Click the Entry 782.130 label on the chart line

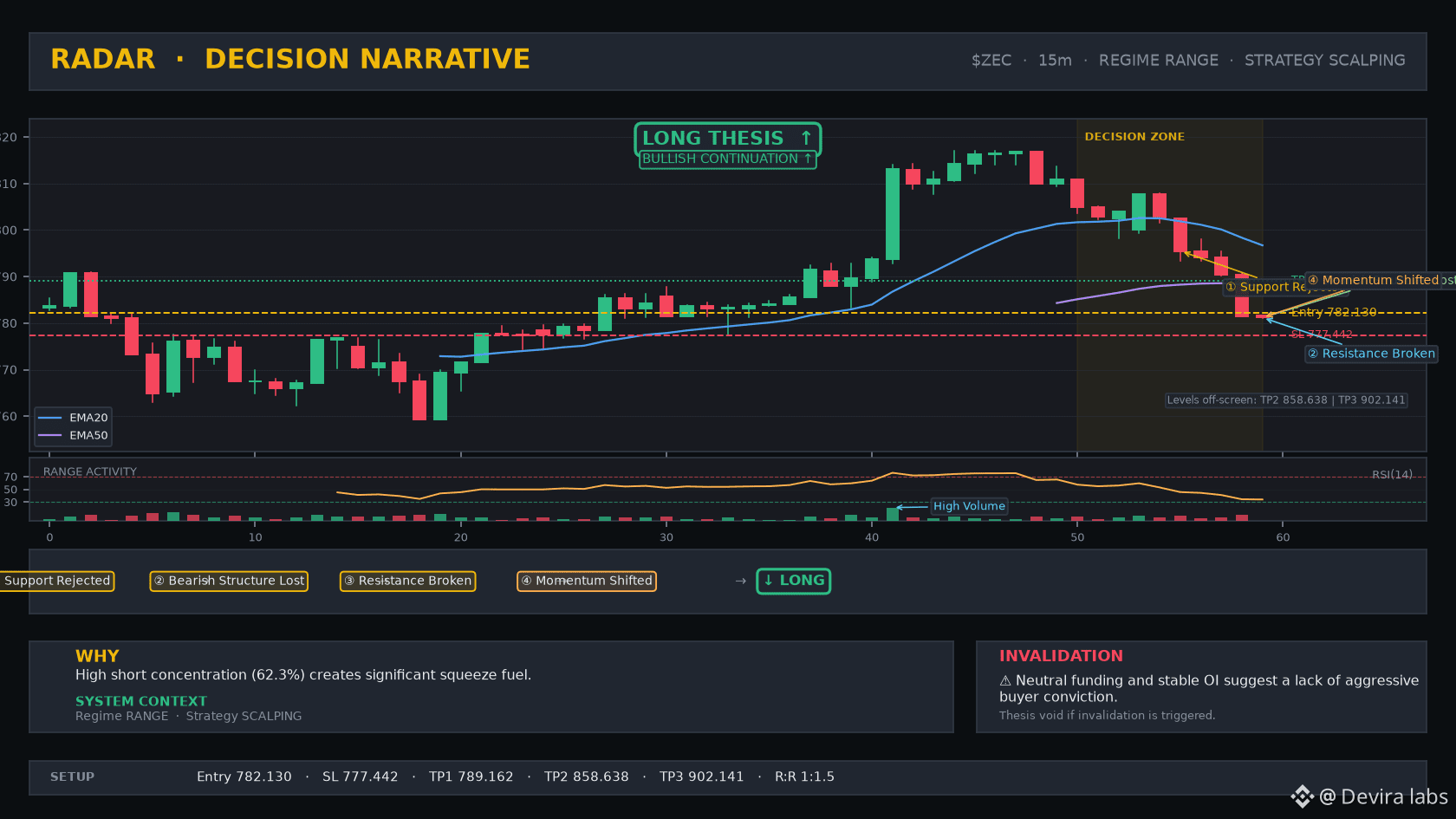coord(1333,313)
